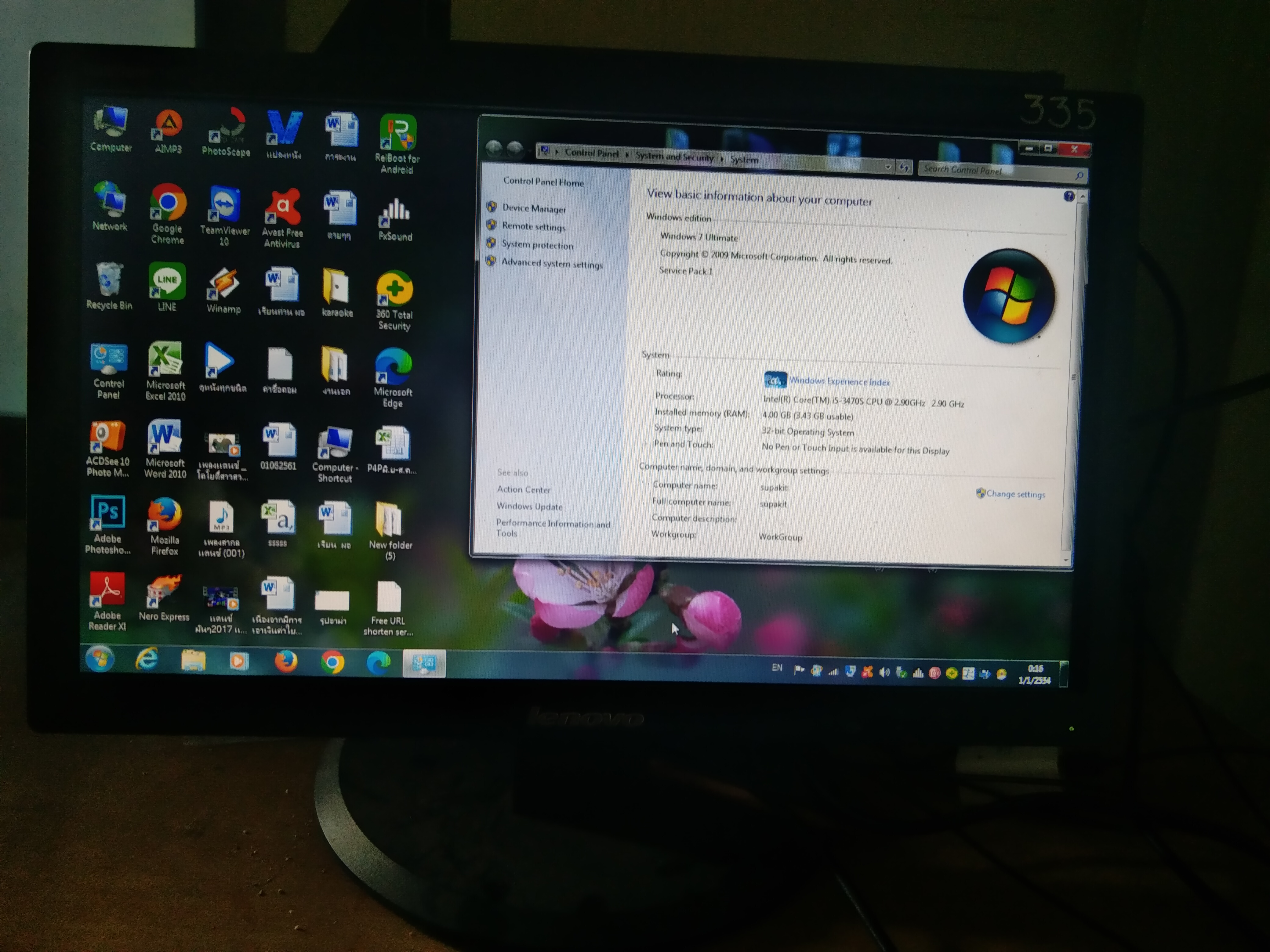Image resolution: width=1270 pixels, height=952 pixels.
Task: Open ACDSee 10 Photo Manager icon
Action: point(108,449)
